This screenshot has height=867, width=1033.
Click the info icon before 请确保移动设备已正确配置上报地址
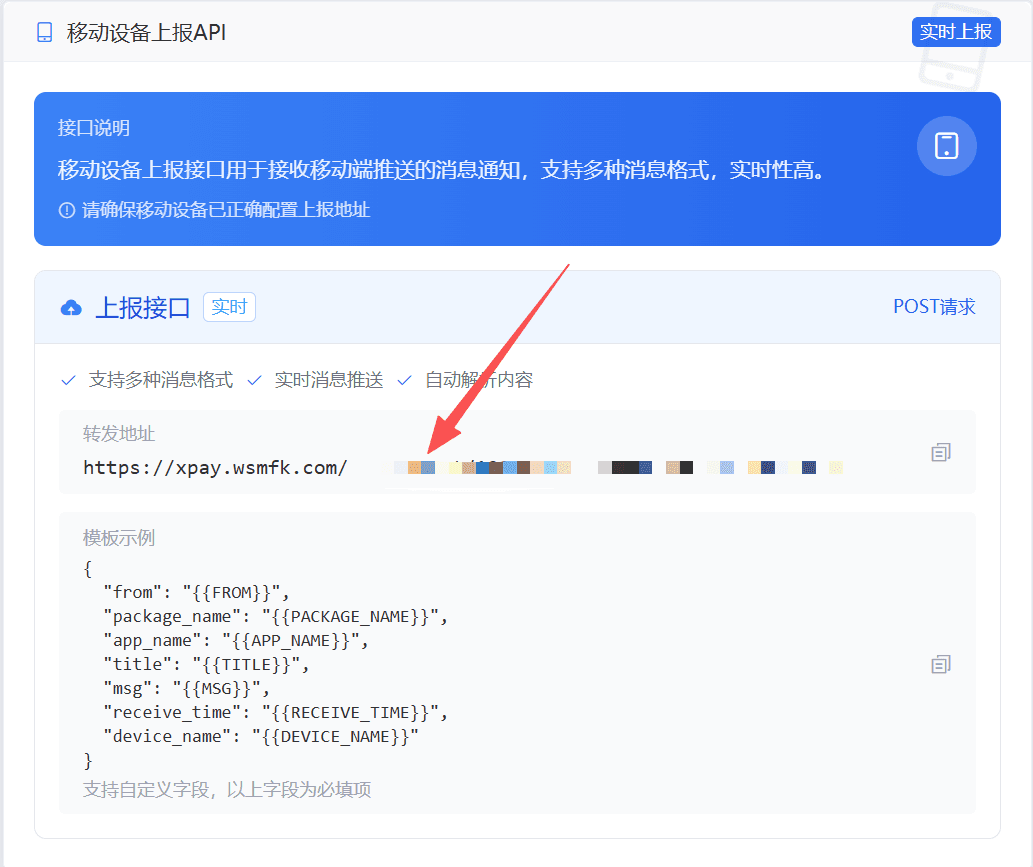[x=67, y=210]
